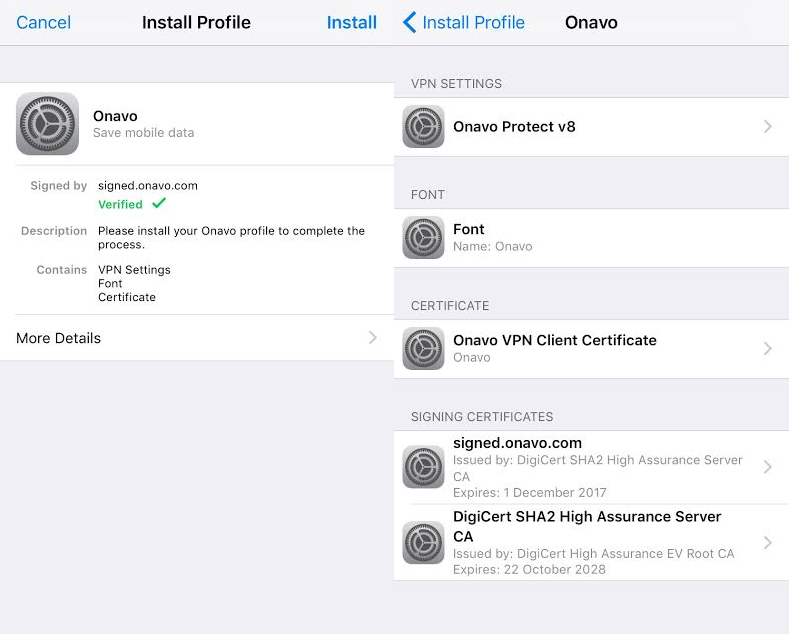Image resolution: width=790 pixels, height=634 pixels.
Task: Click Certificate in Contains list
Action: 127,297
